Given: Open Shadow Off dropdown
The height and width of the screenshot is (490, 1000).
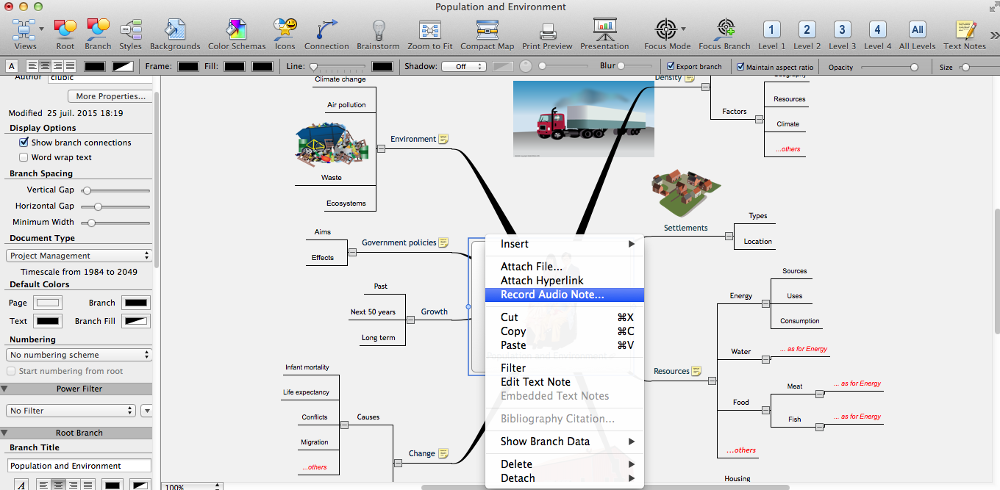Looking at the screenshot, I should coord(464,66).
